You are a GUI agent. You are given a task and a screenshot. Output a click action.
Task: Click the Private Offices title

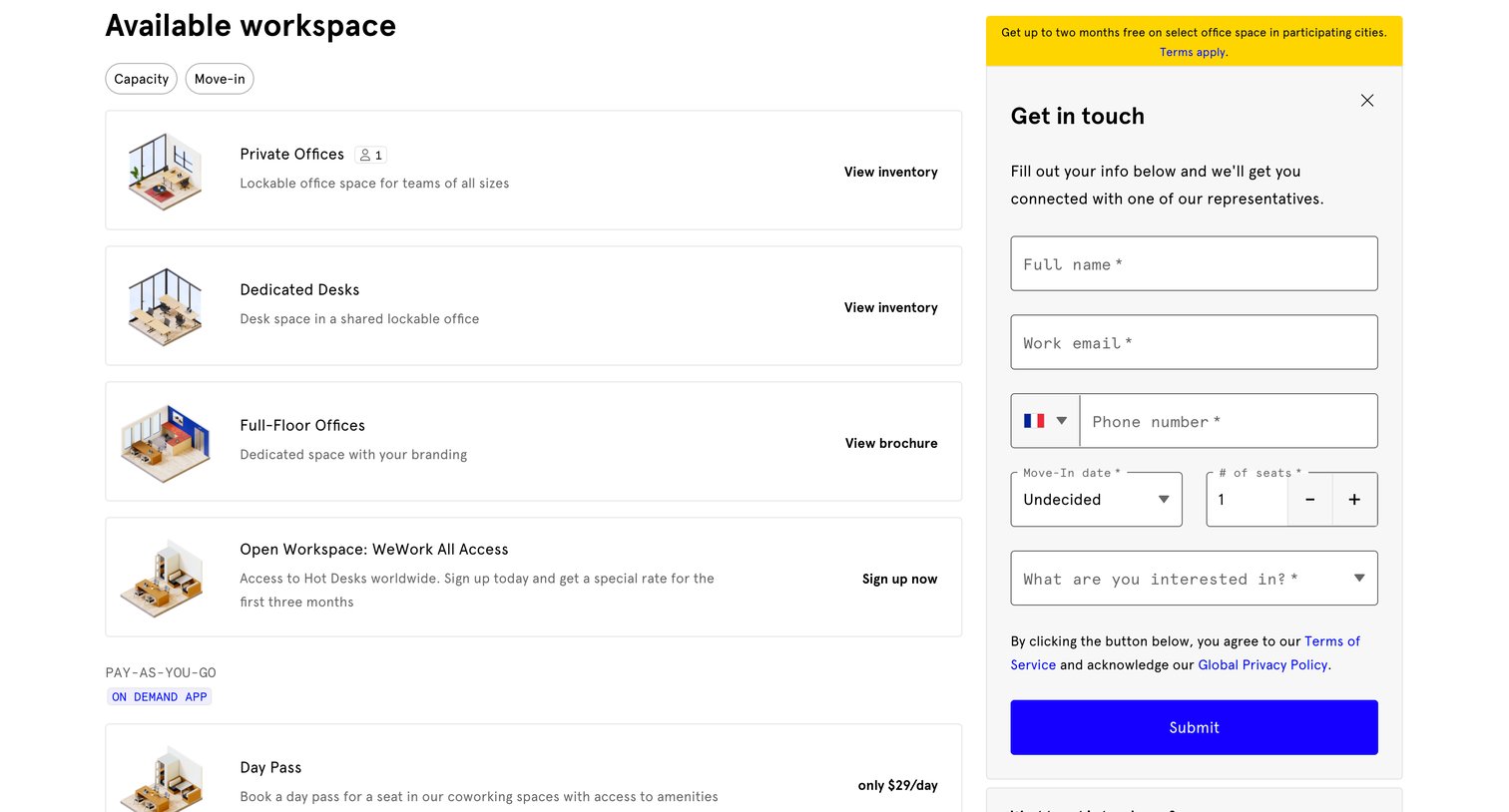pyautogui.click(x=291, y=154)
